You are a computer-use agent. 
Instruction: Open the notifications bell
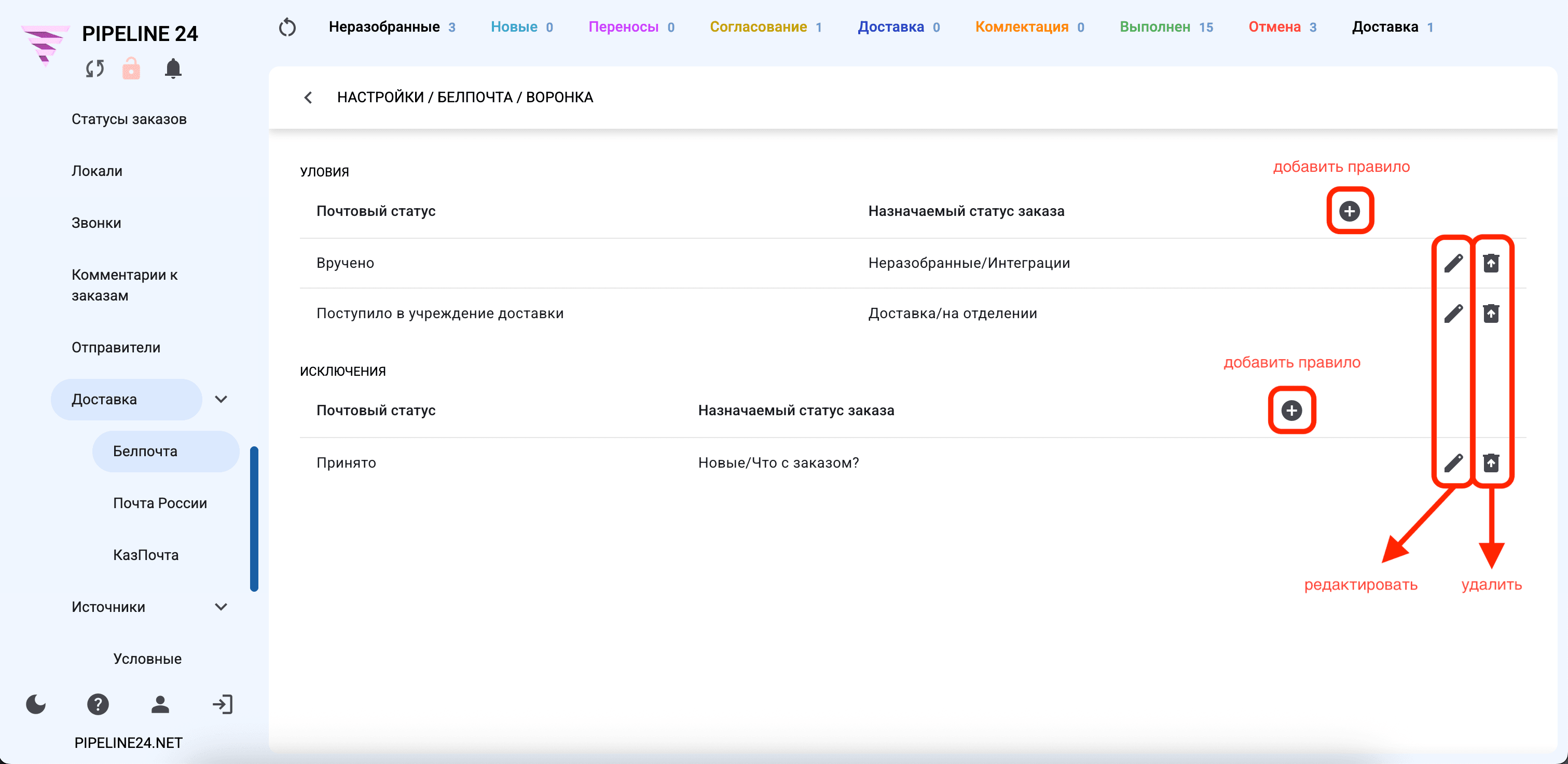173,68
